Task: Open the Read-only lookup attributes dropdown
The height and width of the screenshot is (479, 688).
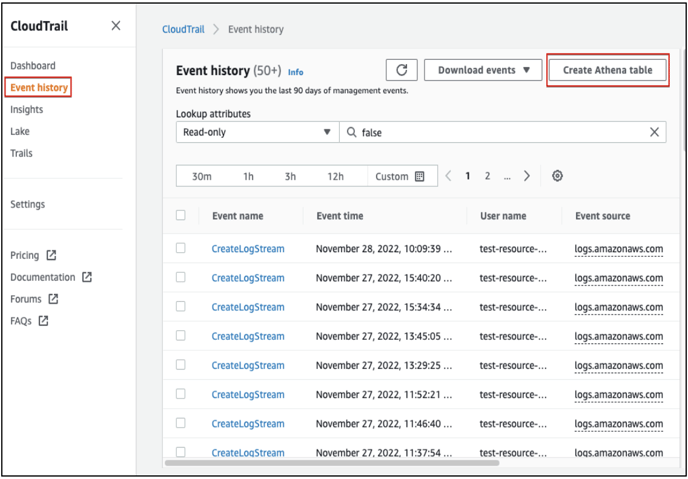Action: tap(255, 132)
